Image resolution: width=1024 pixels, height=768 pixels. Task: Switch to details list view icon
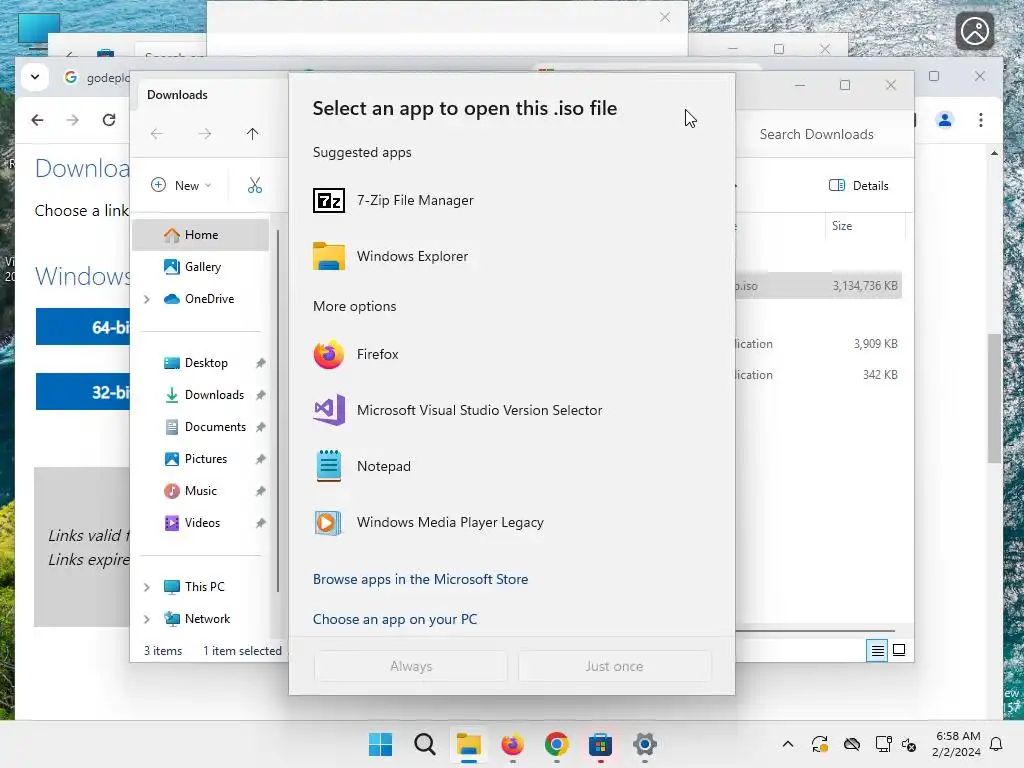(877, 650)
